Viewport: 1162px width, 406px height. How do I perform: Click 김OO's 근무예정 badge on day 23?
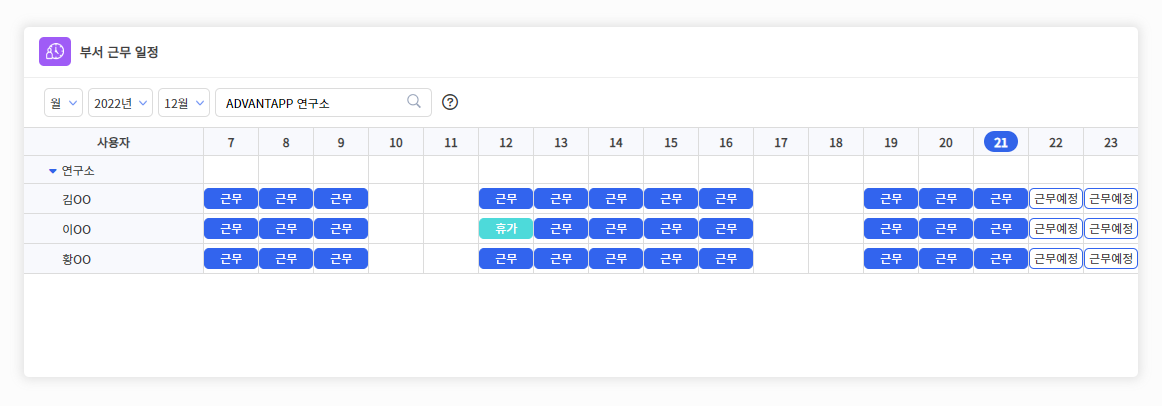click(1110, 199)
